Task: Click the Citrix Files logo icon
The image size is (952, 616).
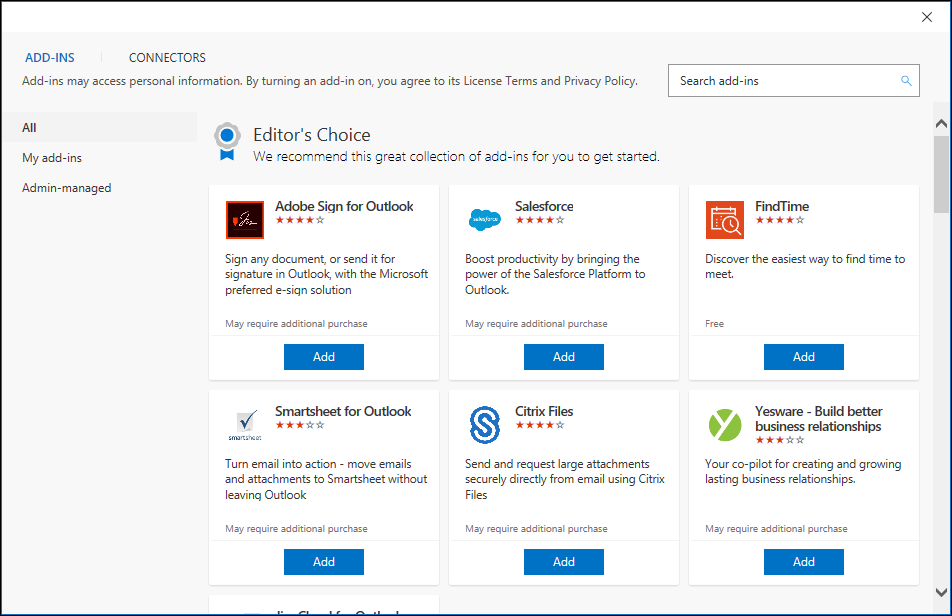Action: point(485,425)
